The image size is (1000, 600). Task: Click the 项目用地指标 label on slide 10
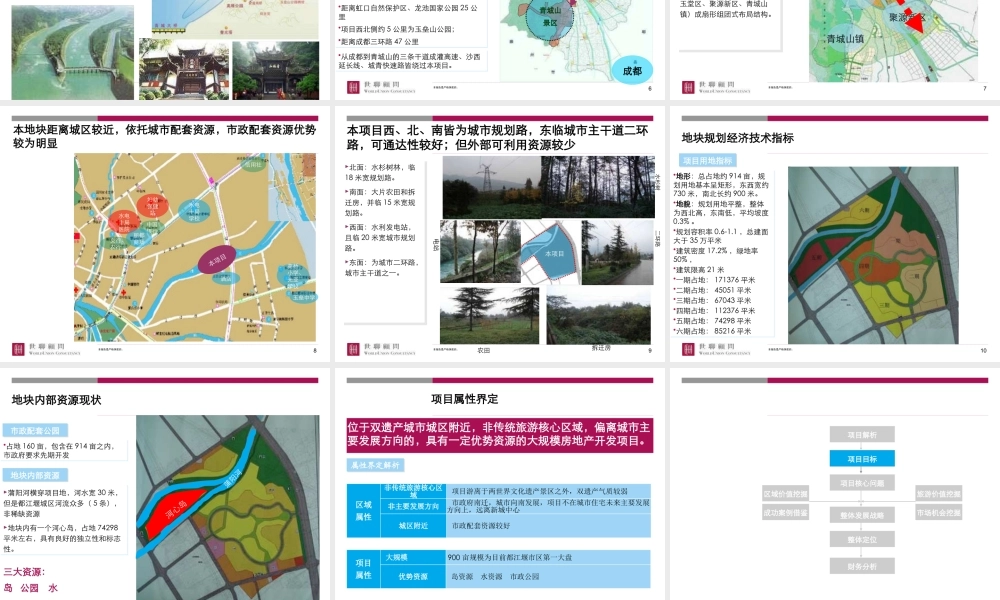pyautogui.click(x=707, y=161)
